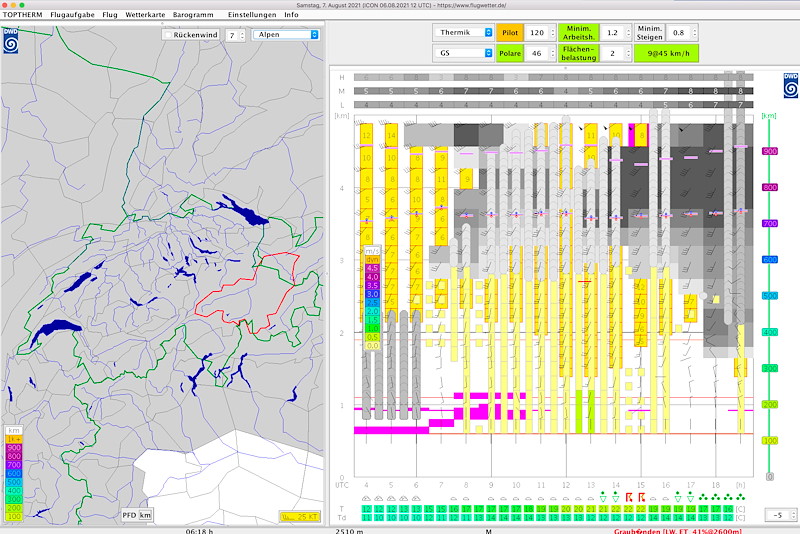
Task: Click the stepper beside the -5 value
Action: pos(794,515)
